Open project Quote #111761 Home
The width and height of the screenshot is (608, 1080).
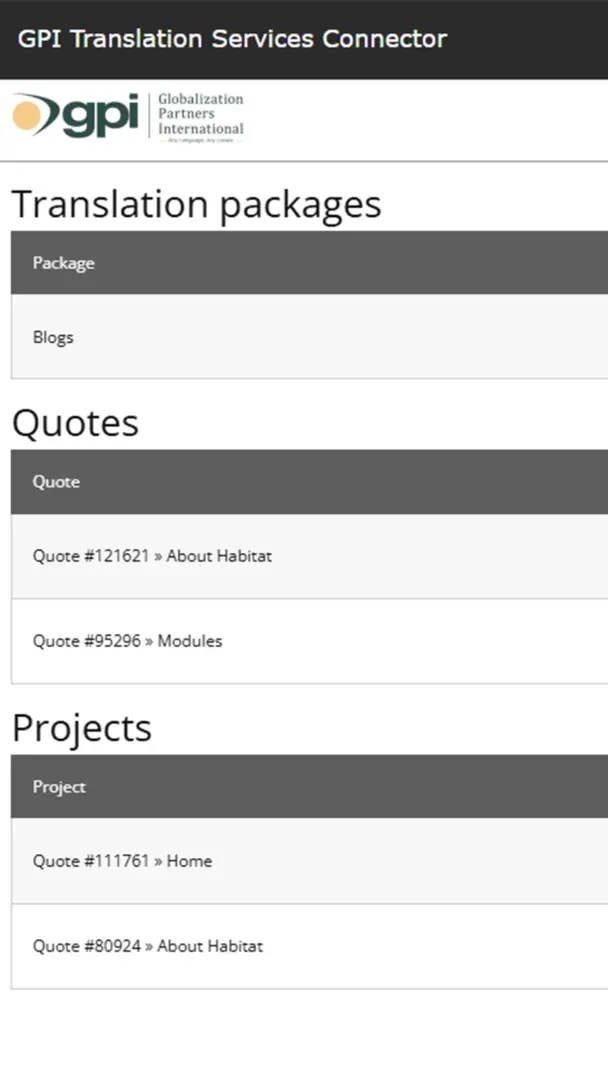(x=122, y=861)
